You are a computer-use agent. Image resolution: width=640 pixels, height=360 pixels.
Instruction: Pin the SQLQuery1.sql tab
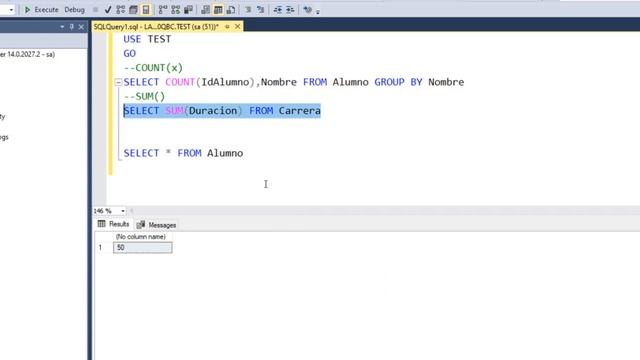227,27
